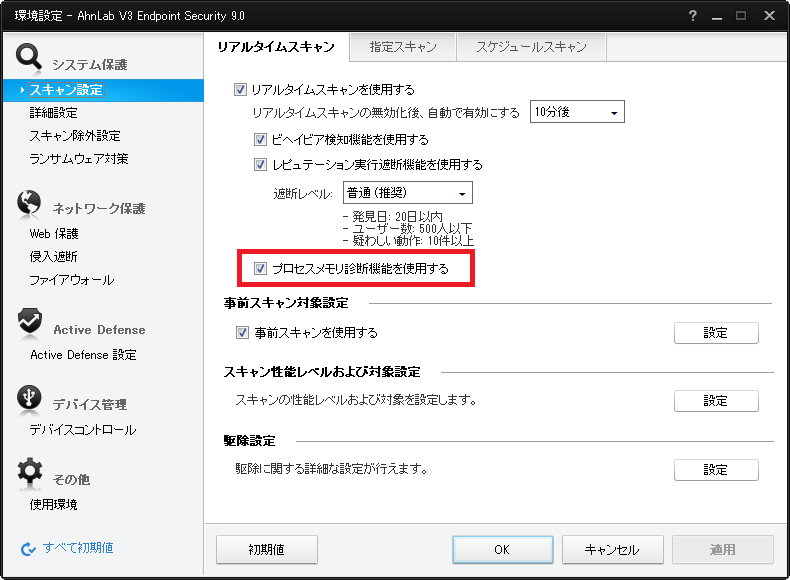The width and height of the screenshot is (790, 580).
Task: Expand the 遮断レベル 普通(推奨) dropdown
Action: 408,193
